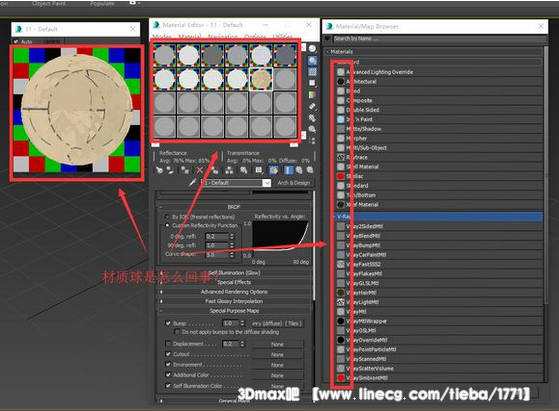Switch to the Object Paint ribbon tab

click(x=49, y=4)
